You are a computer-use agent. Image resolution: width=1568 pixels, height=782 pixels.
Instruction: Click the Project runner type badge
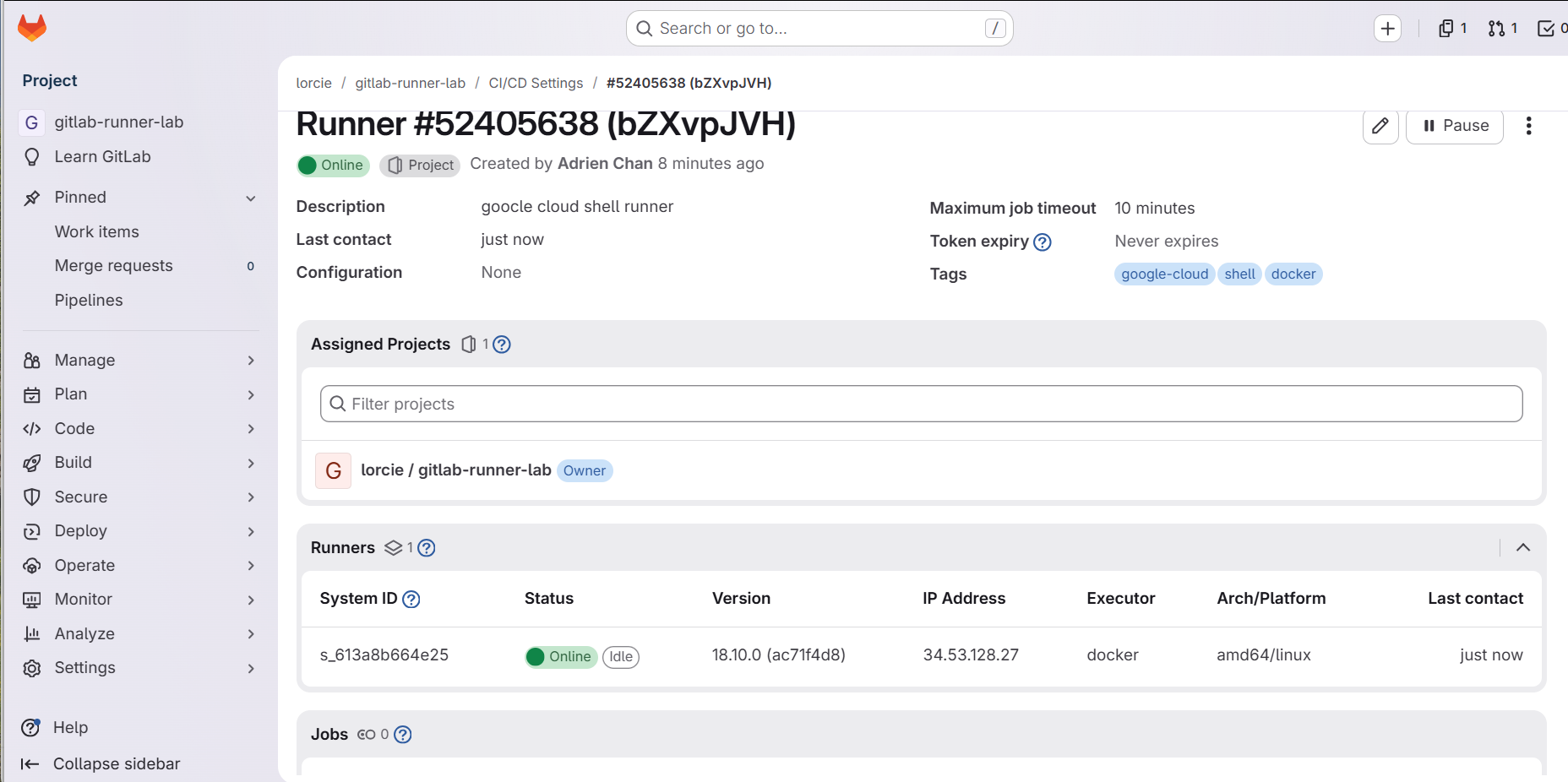pos(420,166)
